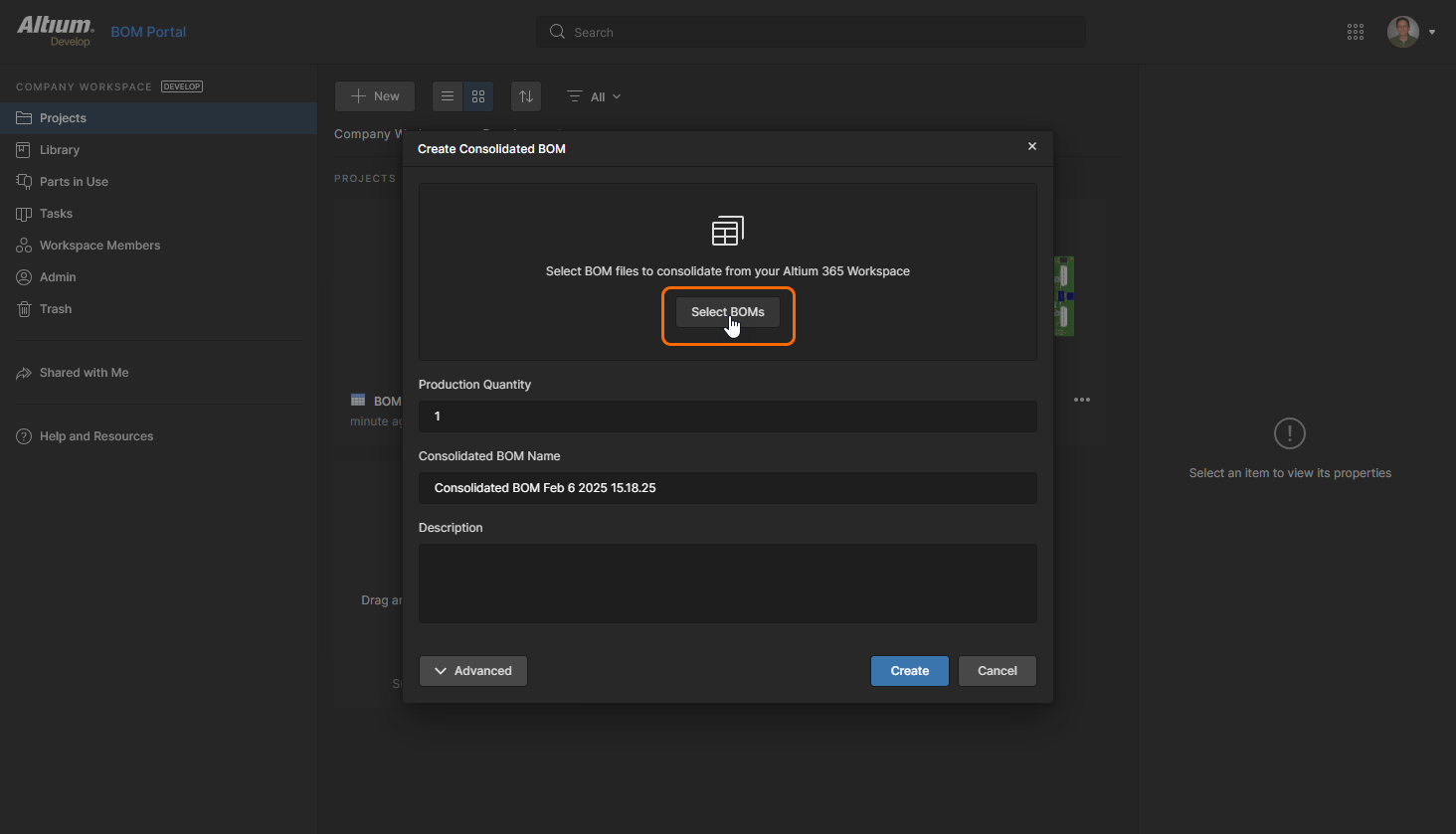Switch to grid view

pyautogui.click(x=478, y=96)
